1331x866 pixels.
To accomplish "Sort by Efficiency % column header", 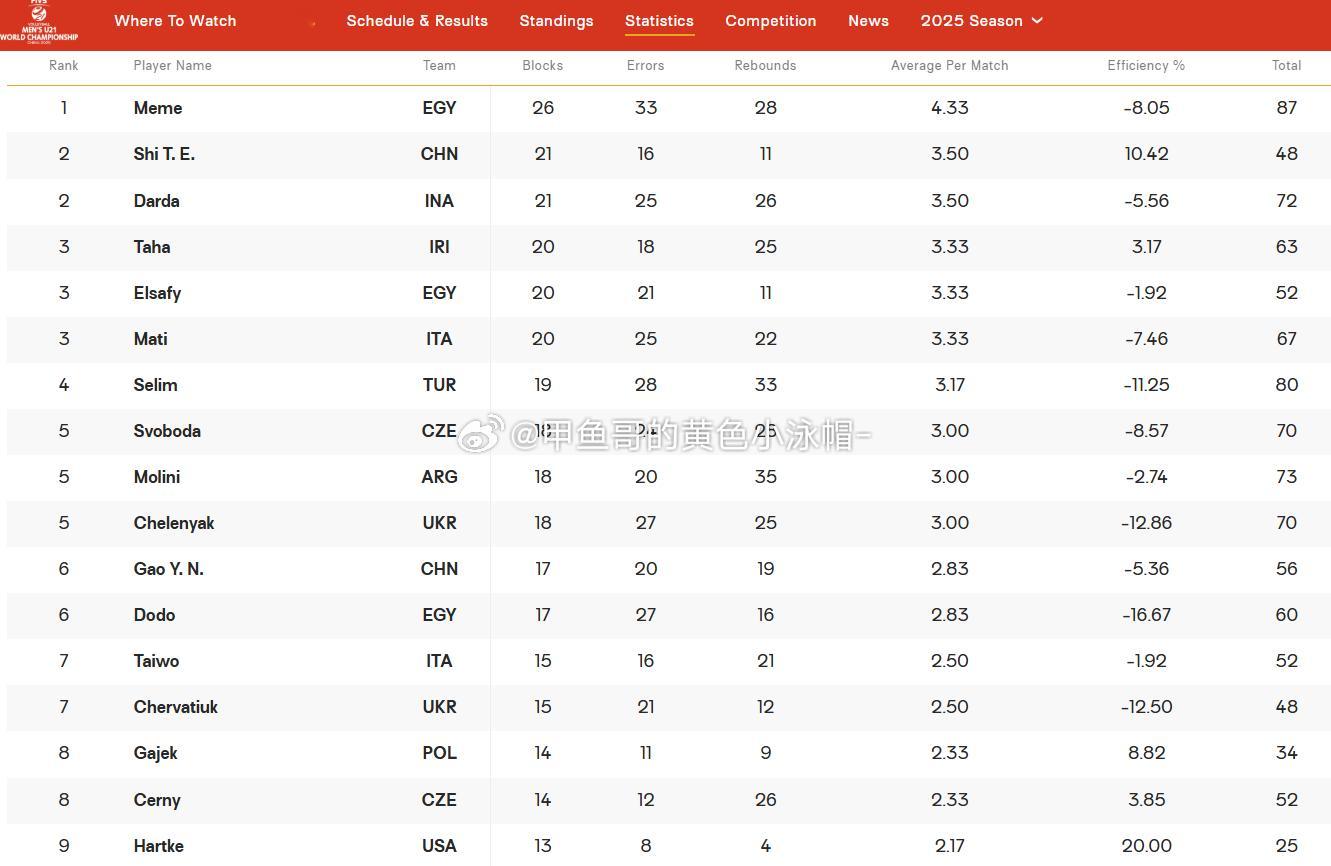I will click(1146, 66).
